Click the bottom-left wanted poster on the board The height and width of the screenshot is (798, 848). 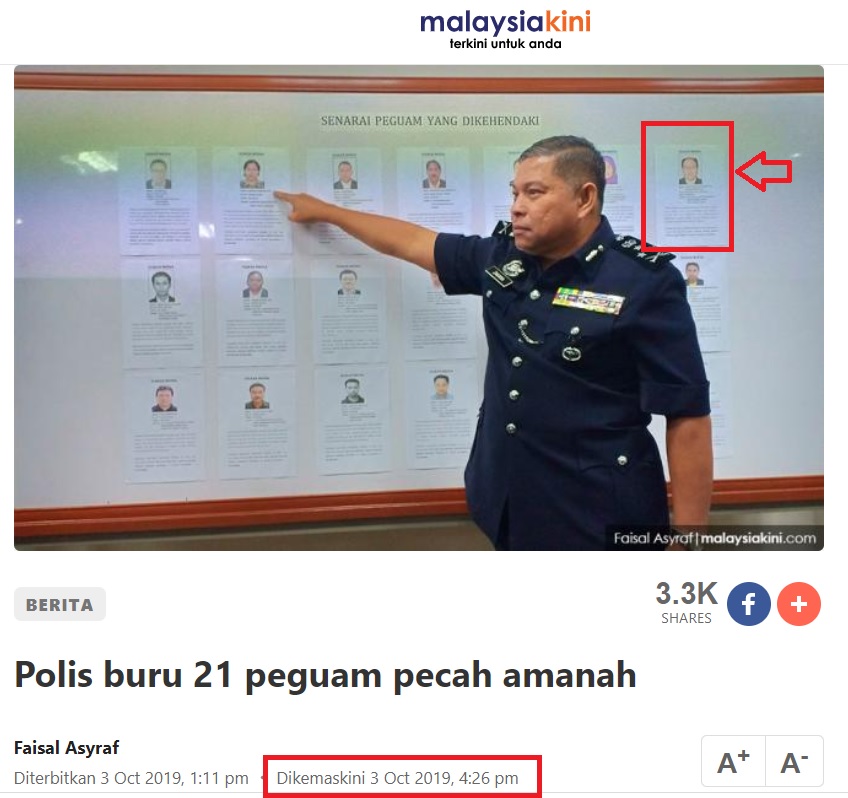pyautogui.click(x=164, y=426)
